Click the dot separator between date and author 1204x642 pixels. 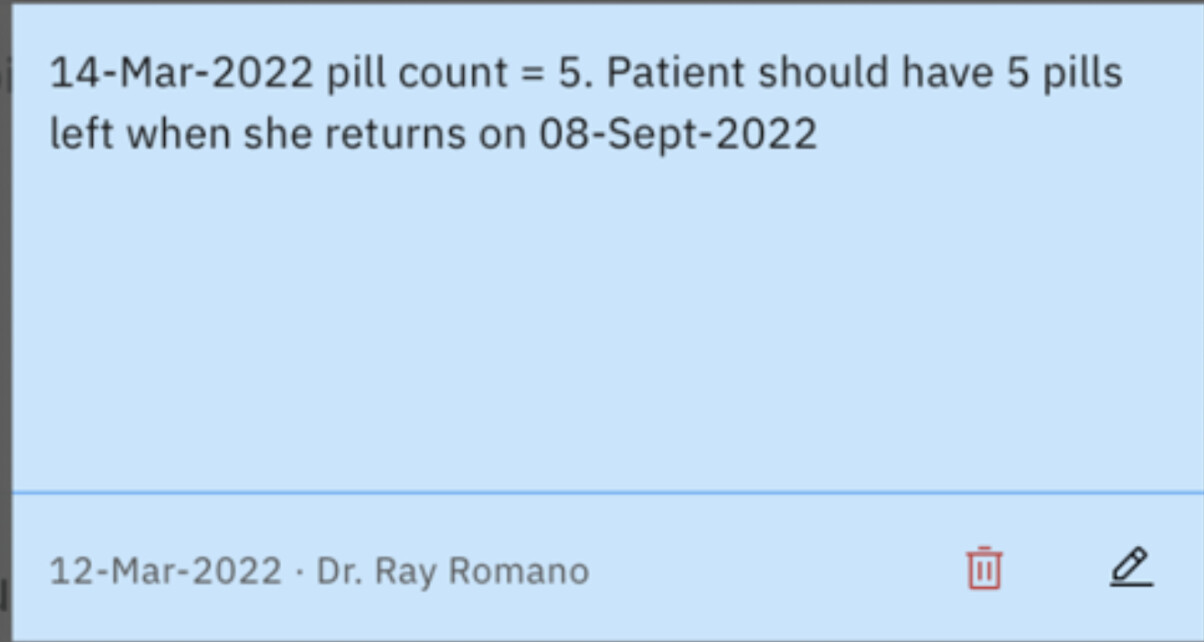[x=299, y=572]
